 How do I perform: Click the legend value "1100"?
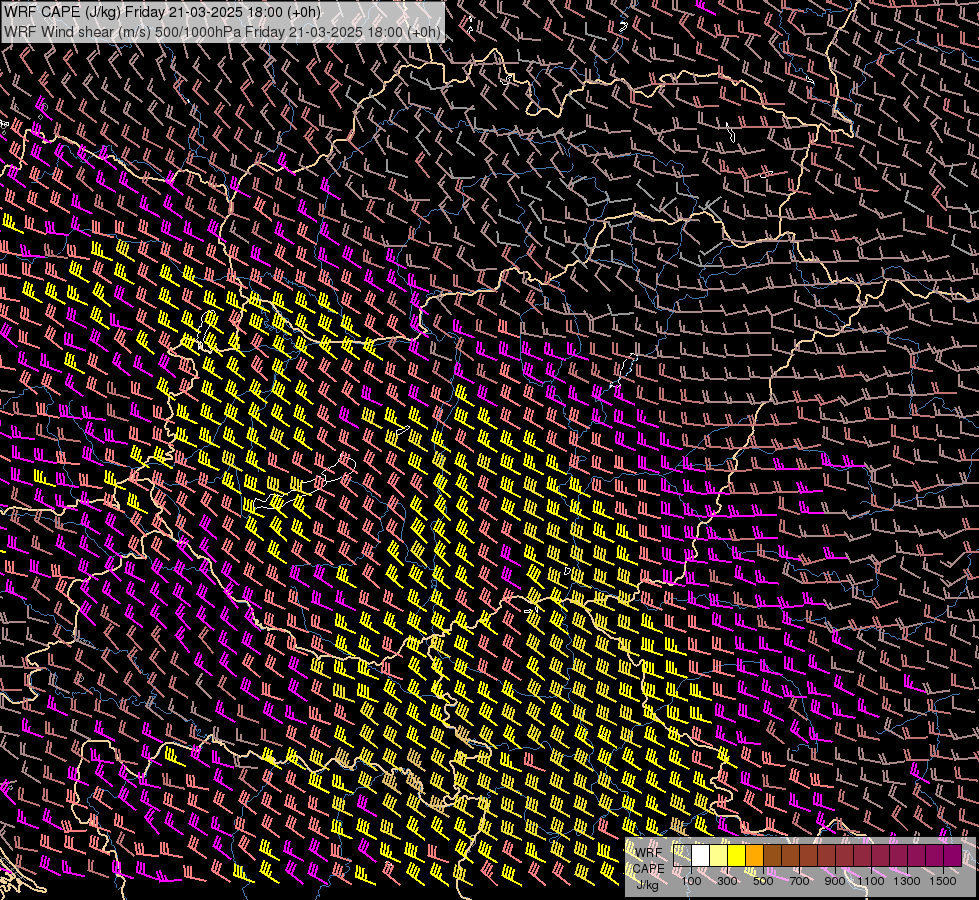click(870, 881)
